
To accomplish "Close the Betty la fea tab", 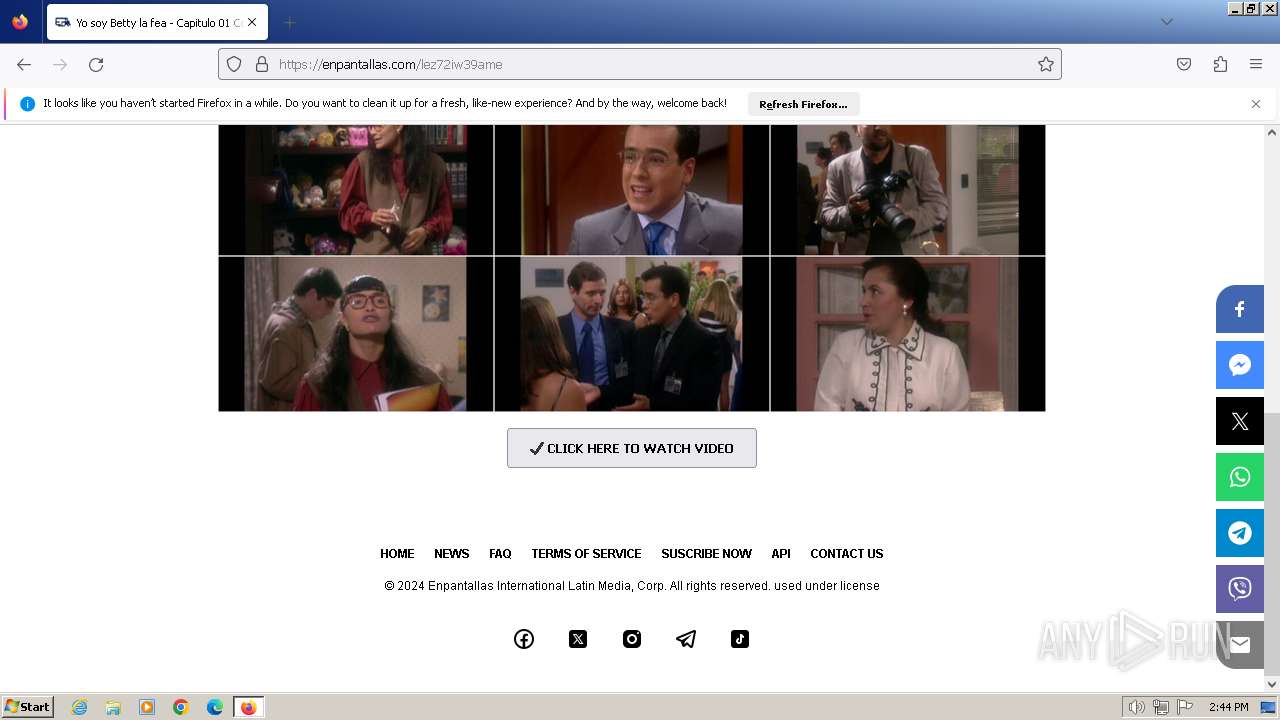I will 252,22.
